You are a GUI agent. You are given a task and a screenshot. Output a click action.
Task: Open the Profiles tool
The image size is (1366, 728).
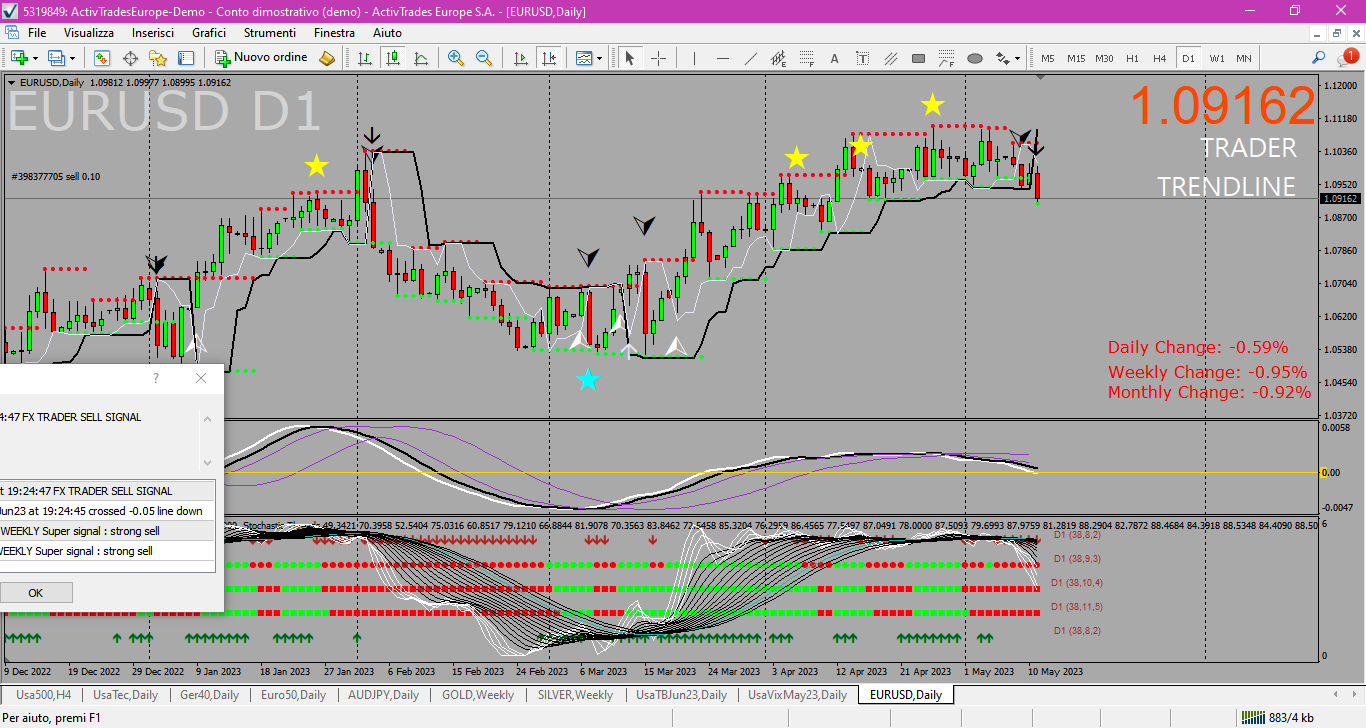(x=57, y=58)
